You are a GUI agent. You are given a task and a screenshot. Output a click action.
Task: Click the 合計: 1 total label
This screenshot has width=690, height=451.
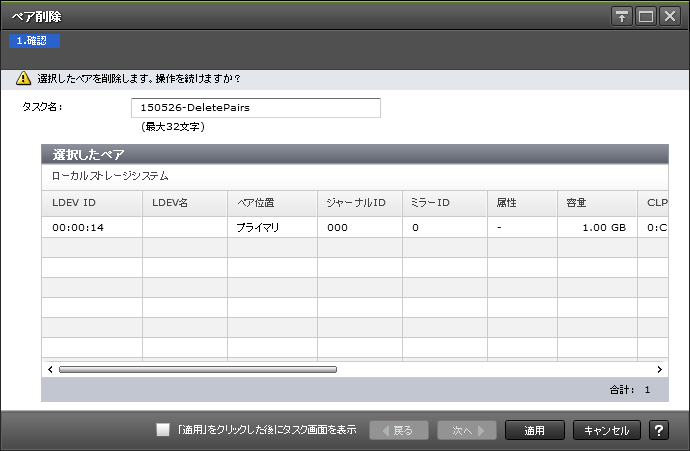click(x=629, y=389)
